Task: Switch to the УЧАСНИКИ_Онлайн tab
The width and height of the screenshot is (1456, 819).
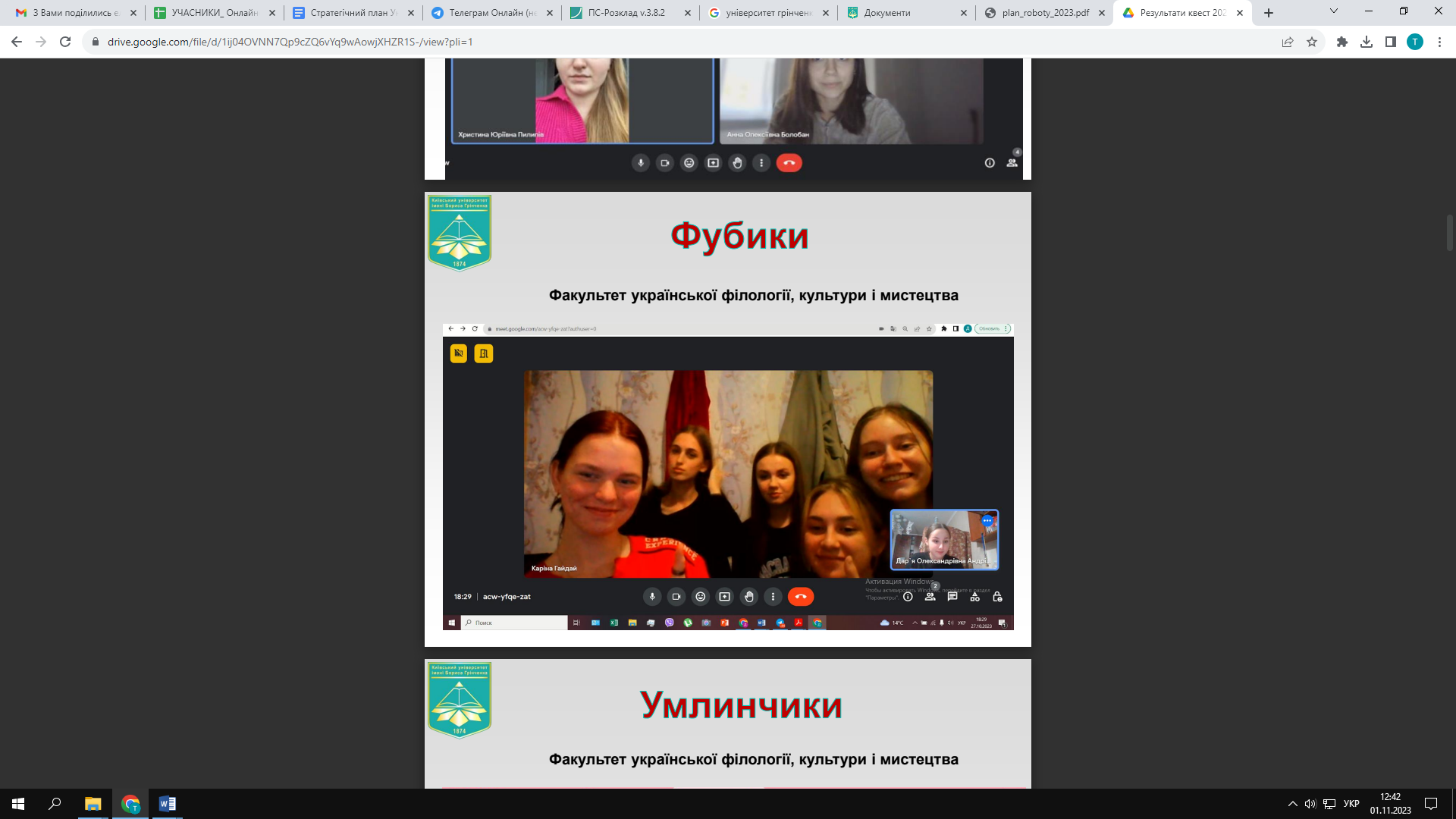Action: click(x=214, y=13)
